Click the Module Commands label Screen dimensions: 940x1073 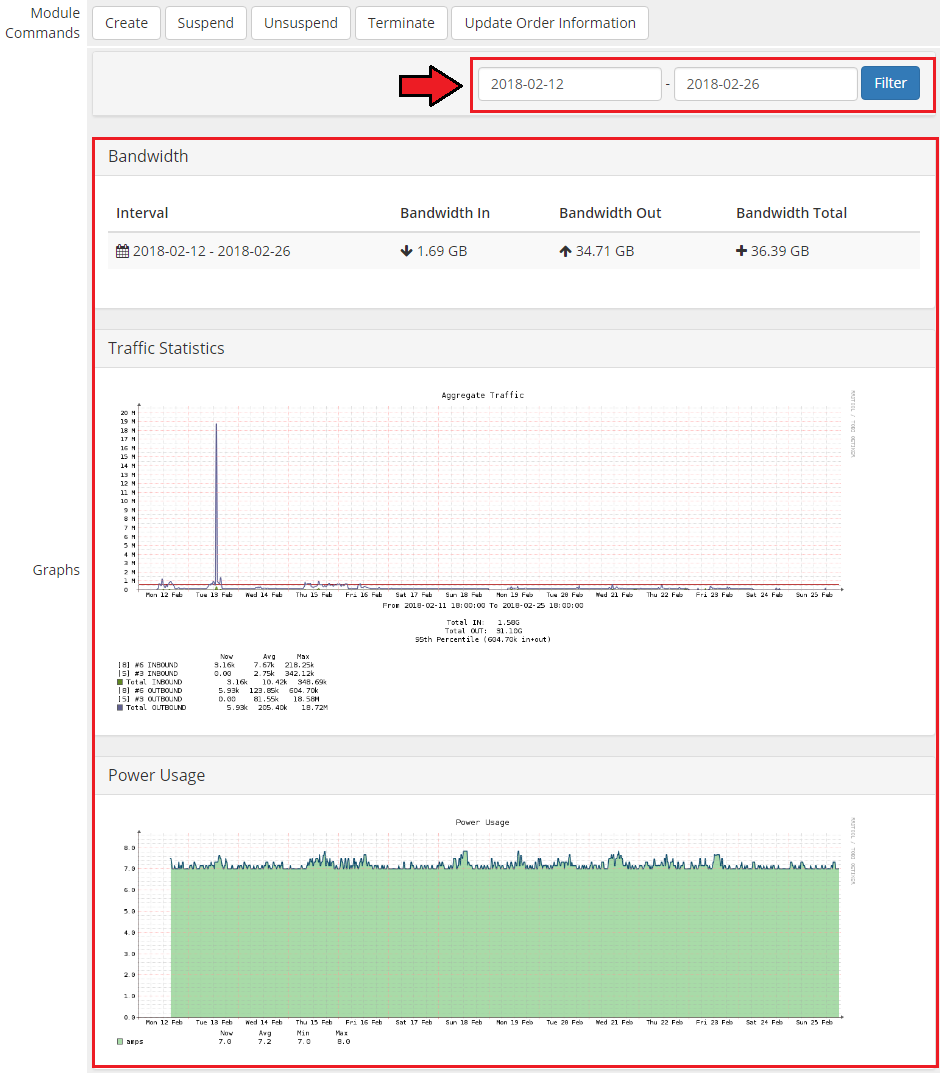pos(42,23)
